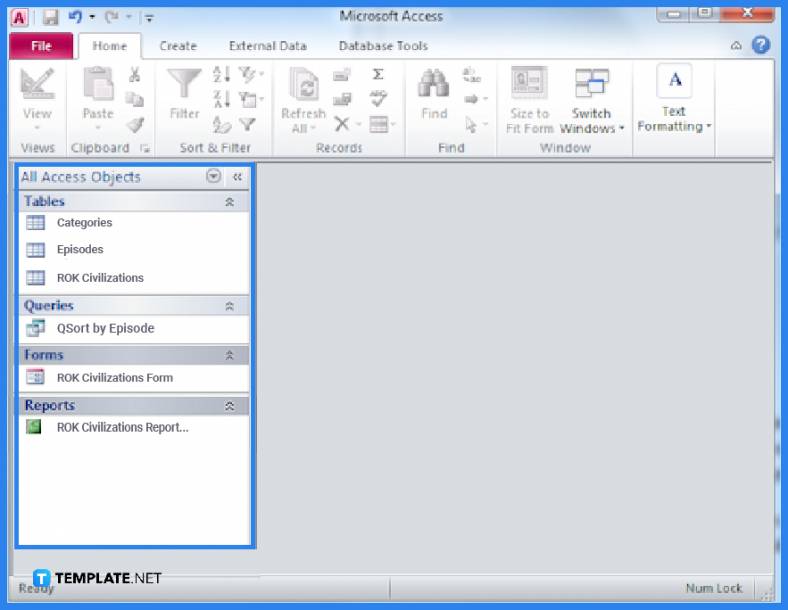Click the Paste clipboard icon
The image size is (788, 610).
[98, 83]
